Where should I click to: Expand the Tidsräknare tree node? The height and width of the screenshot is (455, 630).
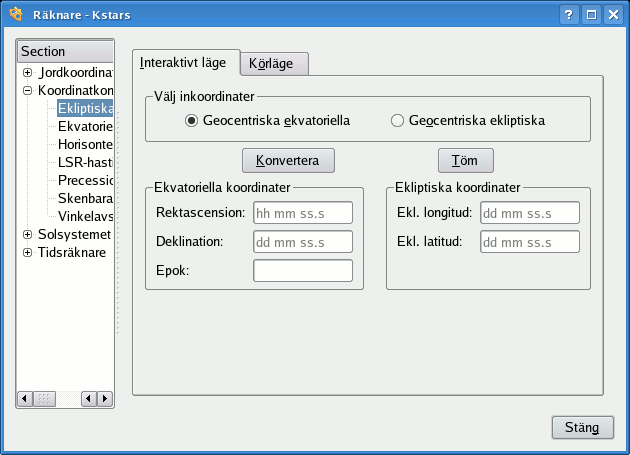point(28,253)
